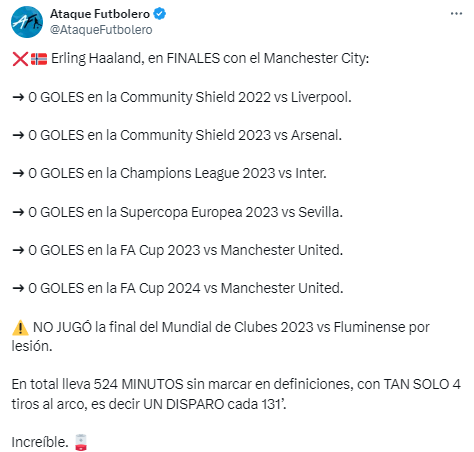Click the arrow beside Supercopa Europea 2023 line

(x=18, y=212)
